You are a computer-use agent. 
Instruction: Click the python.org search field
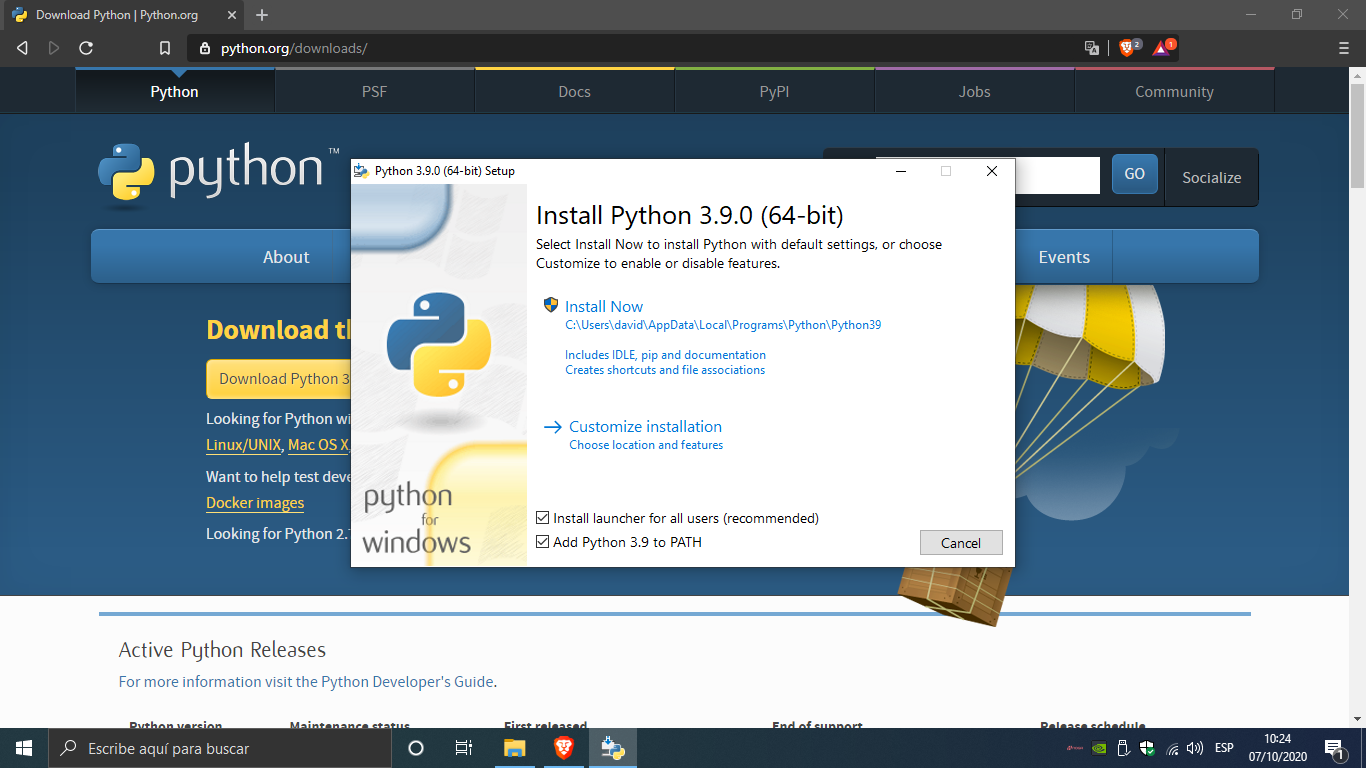pyautogui.click(x=1057, y=175)
